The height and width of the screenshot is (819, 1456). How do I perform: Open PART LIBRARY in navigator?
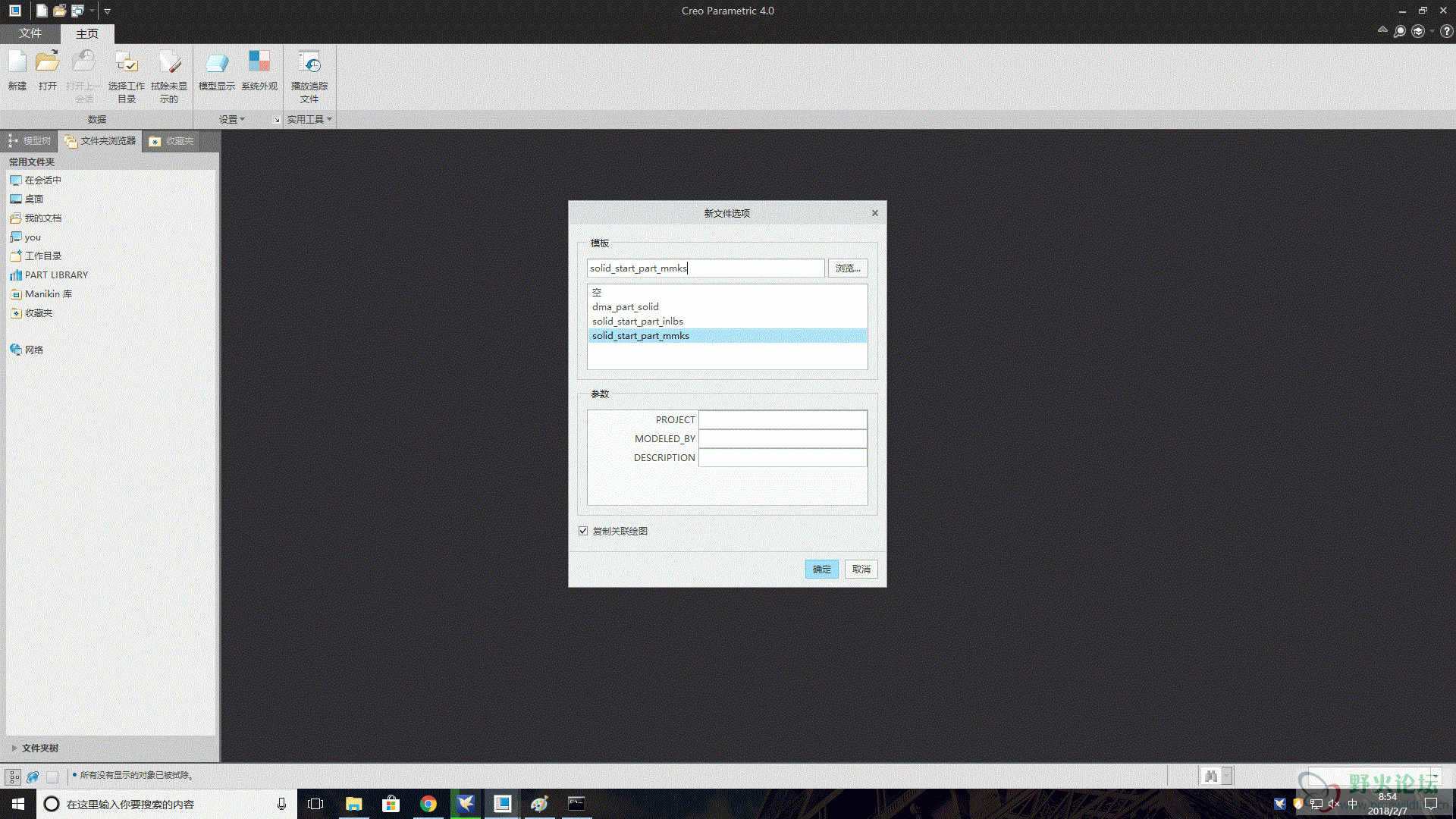[49, 275]
